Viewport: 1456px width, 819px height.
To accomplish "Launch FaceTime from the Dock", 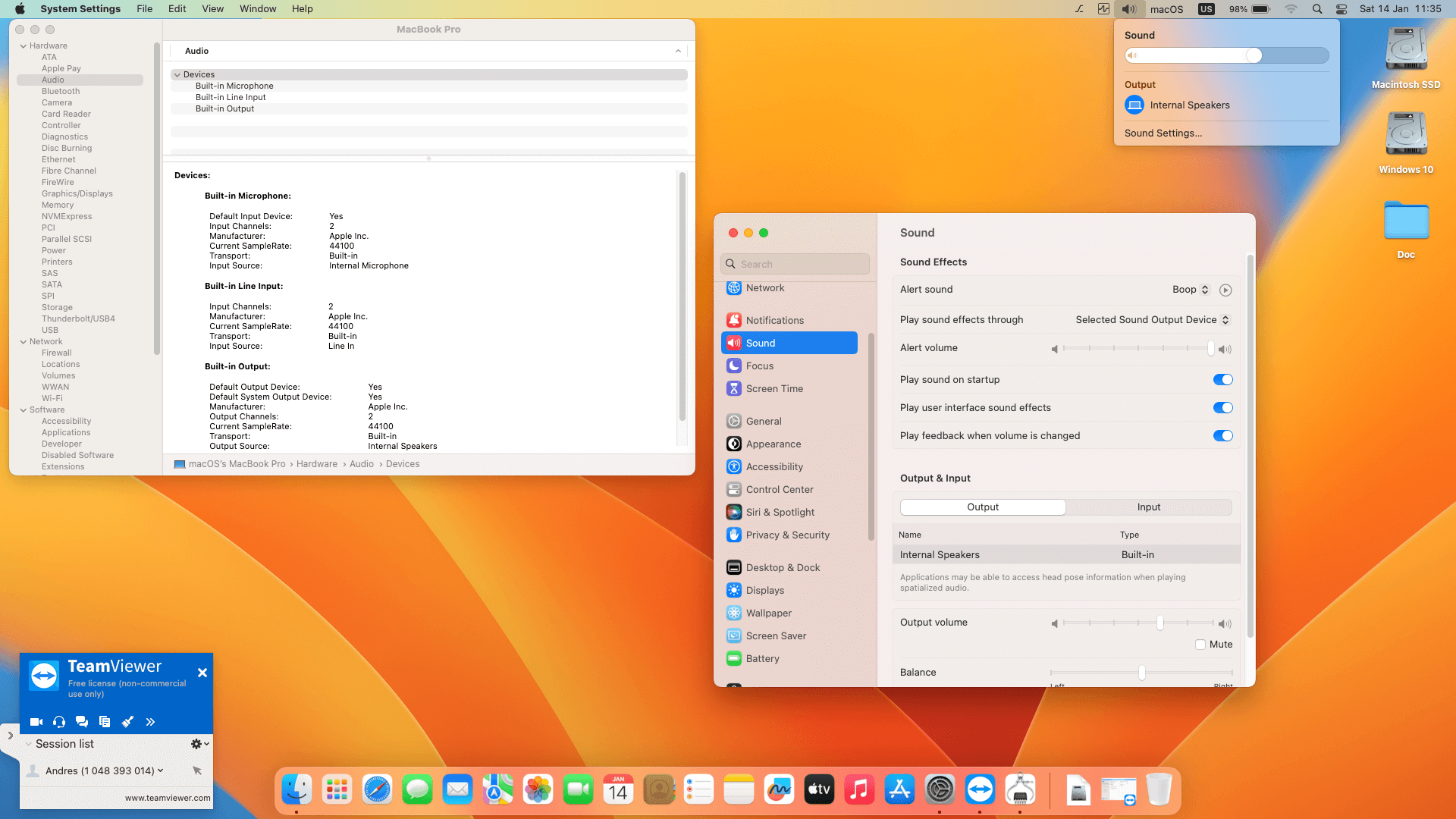I will [x=578, y=789].
